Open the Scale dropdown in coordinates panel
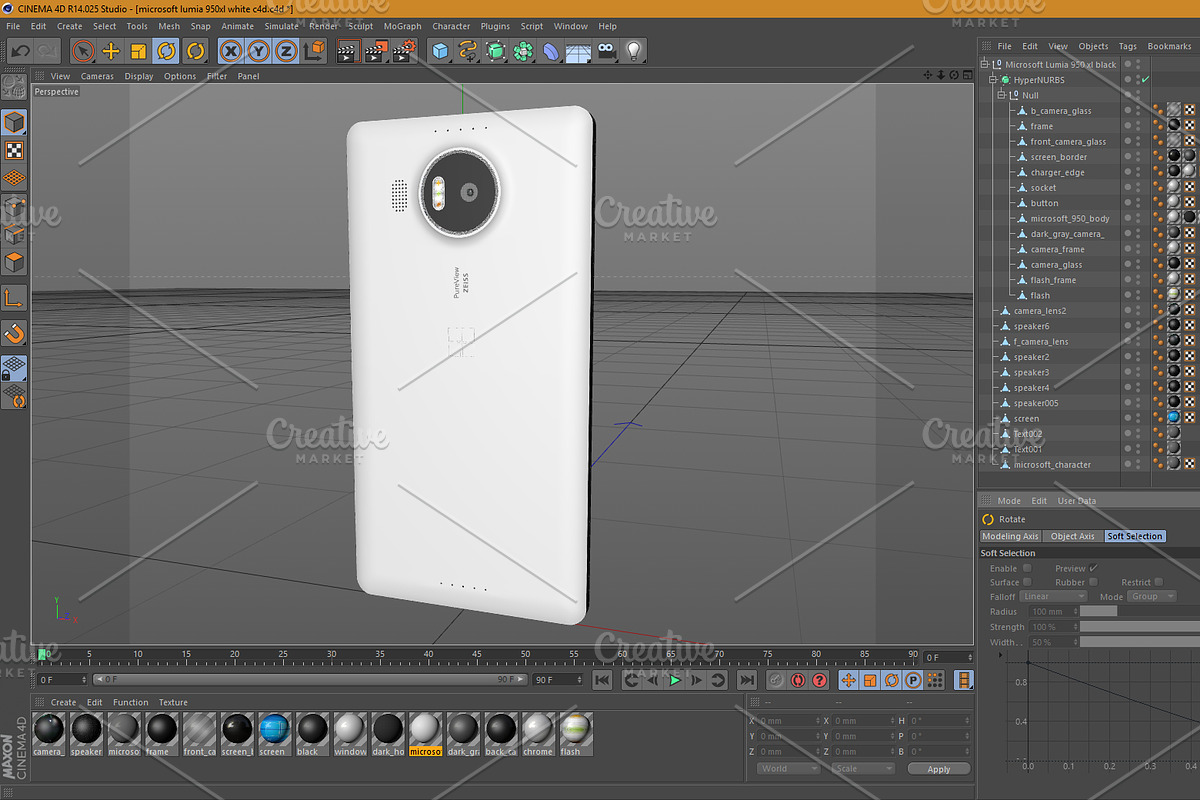 (863, 769)
